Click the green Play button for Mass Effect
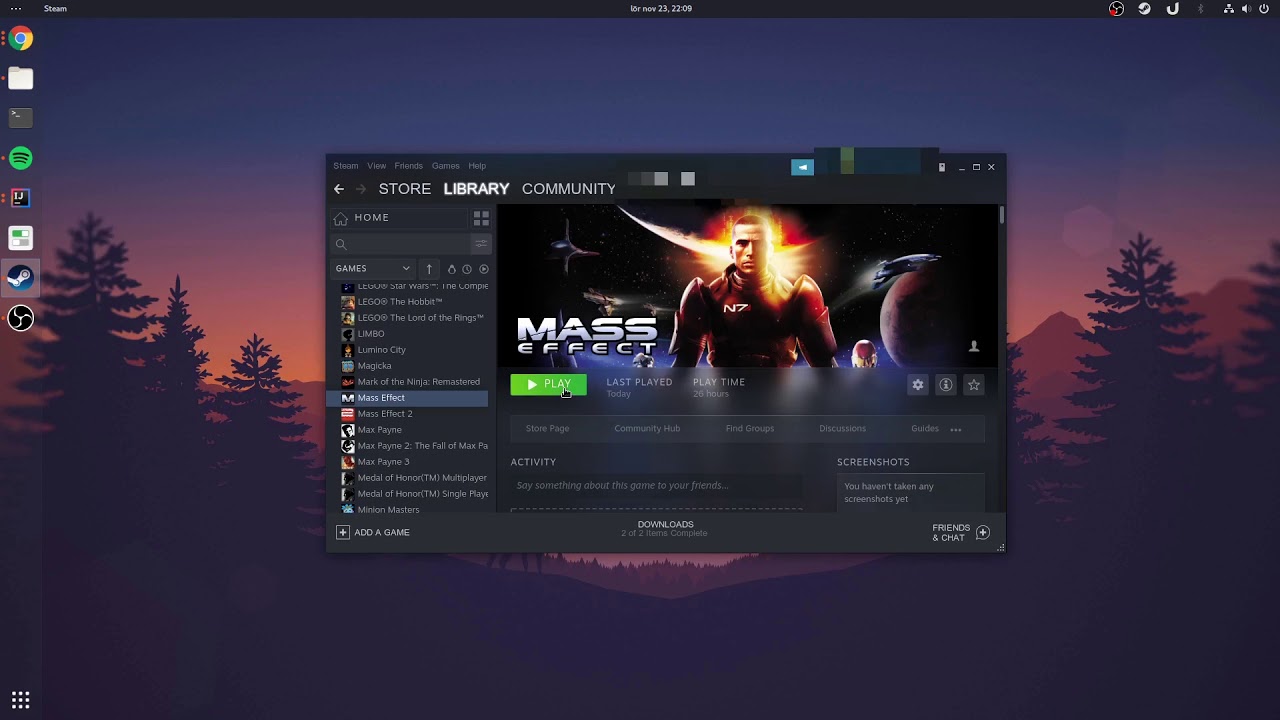This screenshot has width=1280, height=720. (x=548, y=384)
